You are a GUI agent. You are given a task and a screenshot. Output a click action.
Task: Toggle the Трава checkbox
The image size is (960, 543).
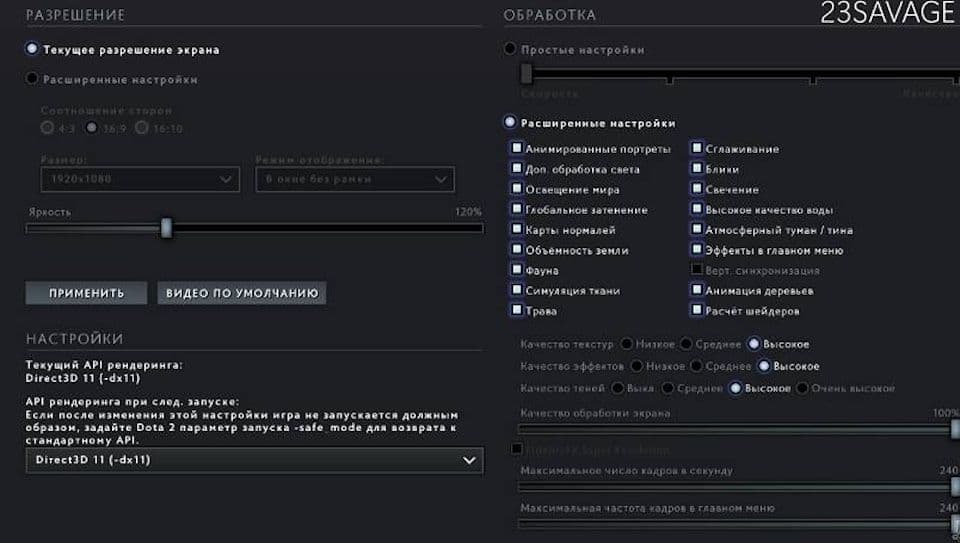517,310
